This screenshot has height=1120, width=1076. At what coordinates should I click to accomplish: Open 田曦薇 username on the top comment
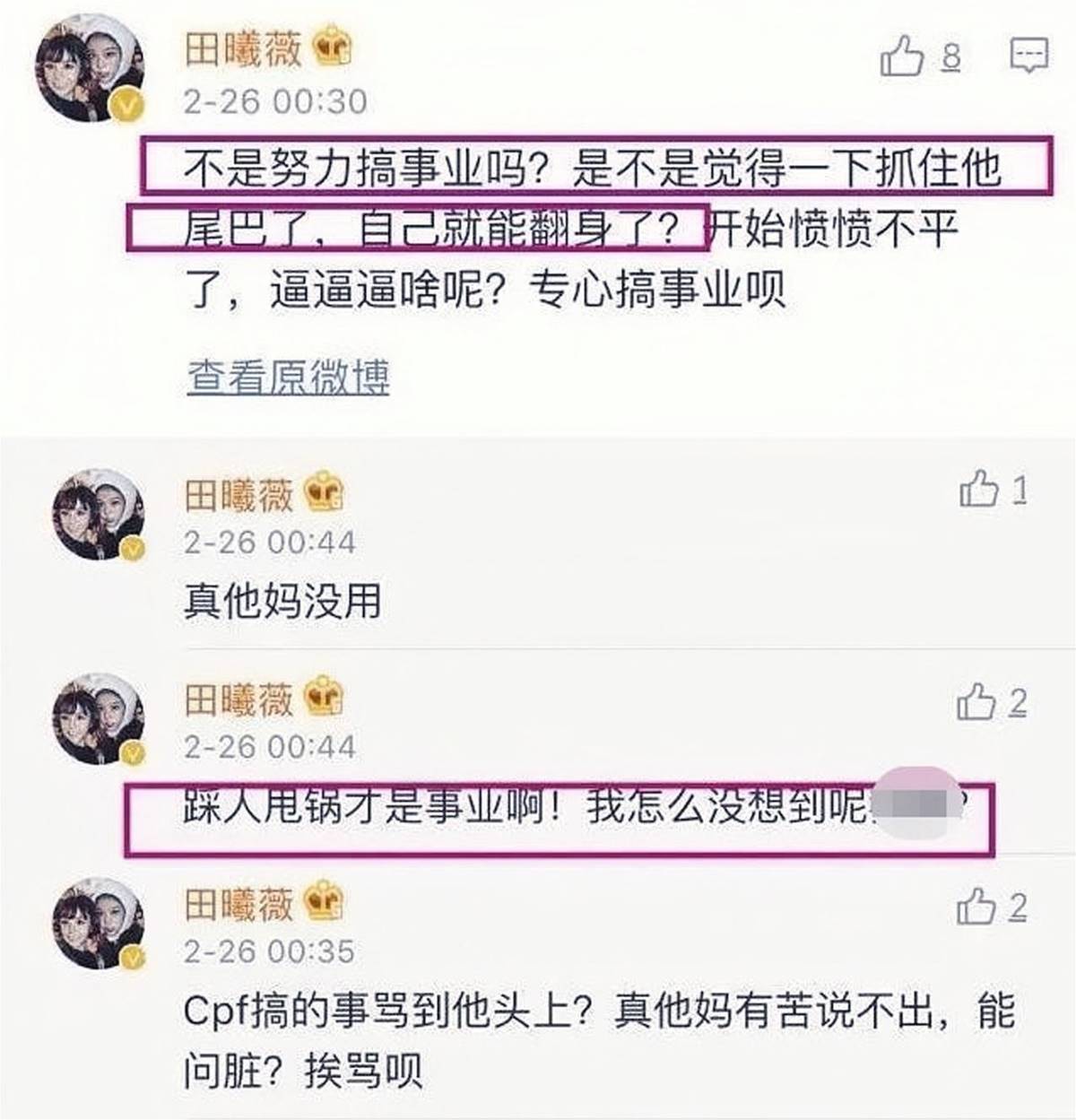[243, 48]
